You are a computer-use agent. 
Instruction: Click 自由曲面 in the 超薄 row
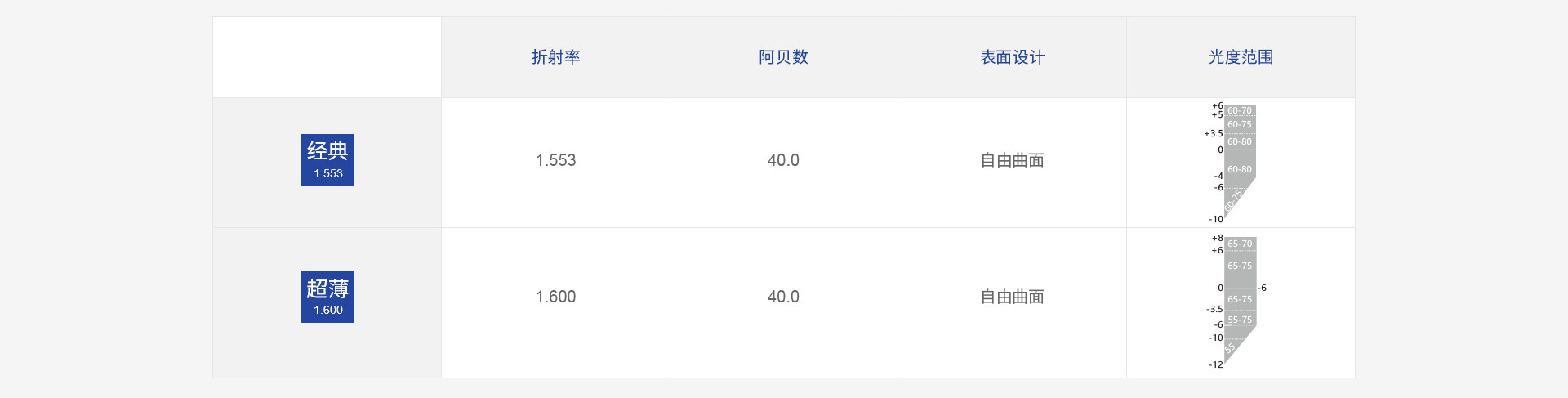click(x=1013, y=297)
